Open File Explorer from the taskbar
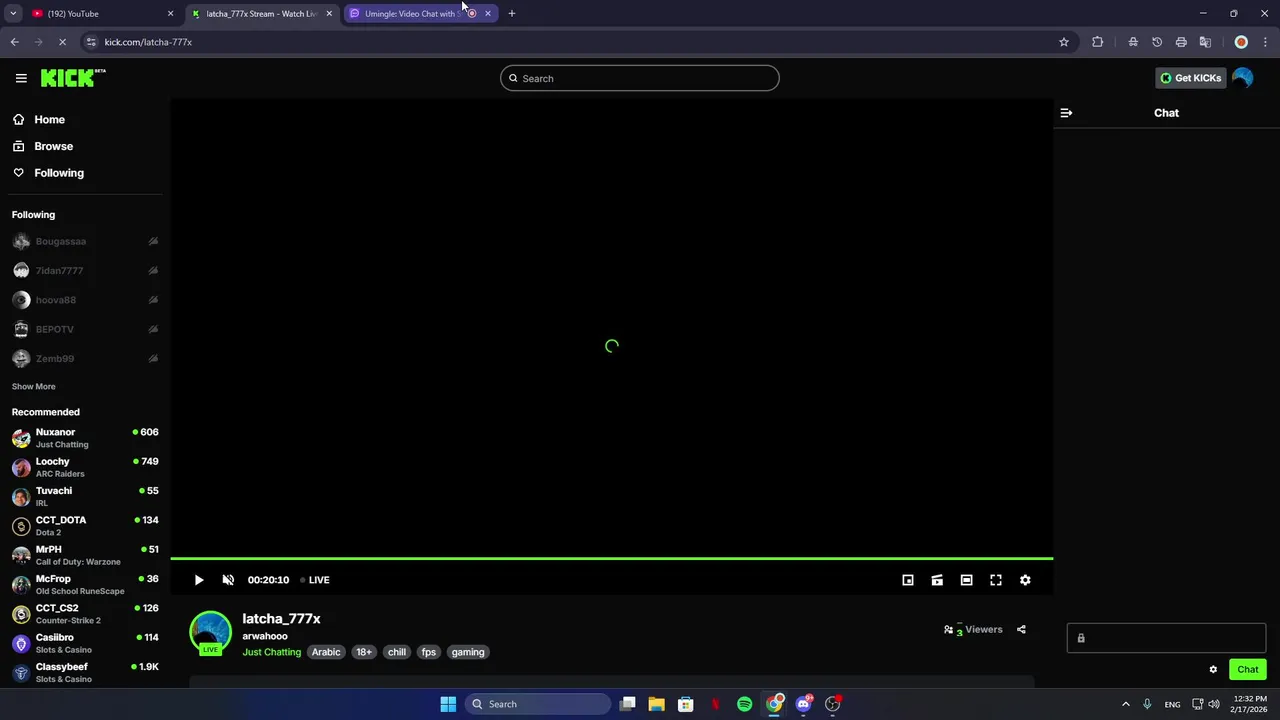This screenshot has width=1280, height=720. 656,704
